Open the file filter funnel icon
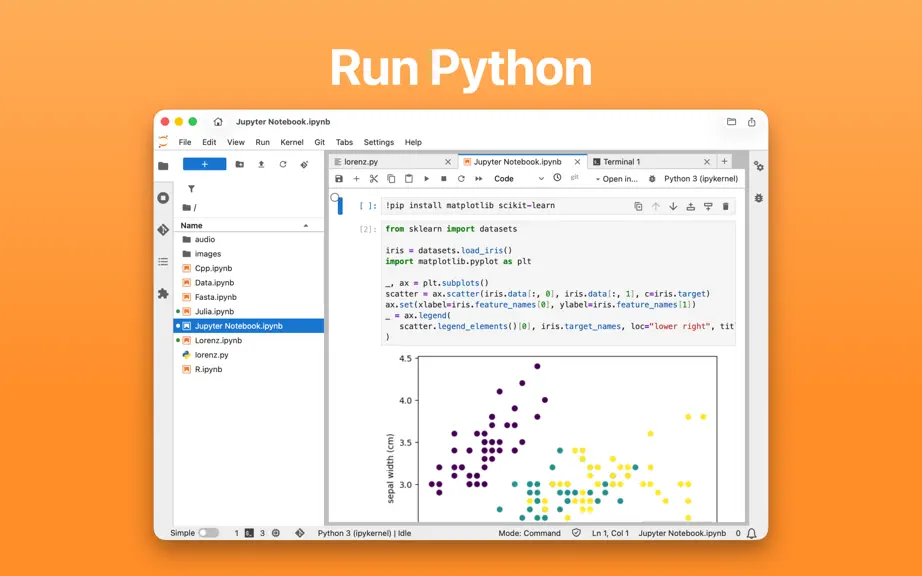Viewport: 922px width, 576px height. point(191,189)
